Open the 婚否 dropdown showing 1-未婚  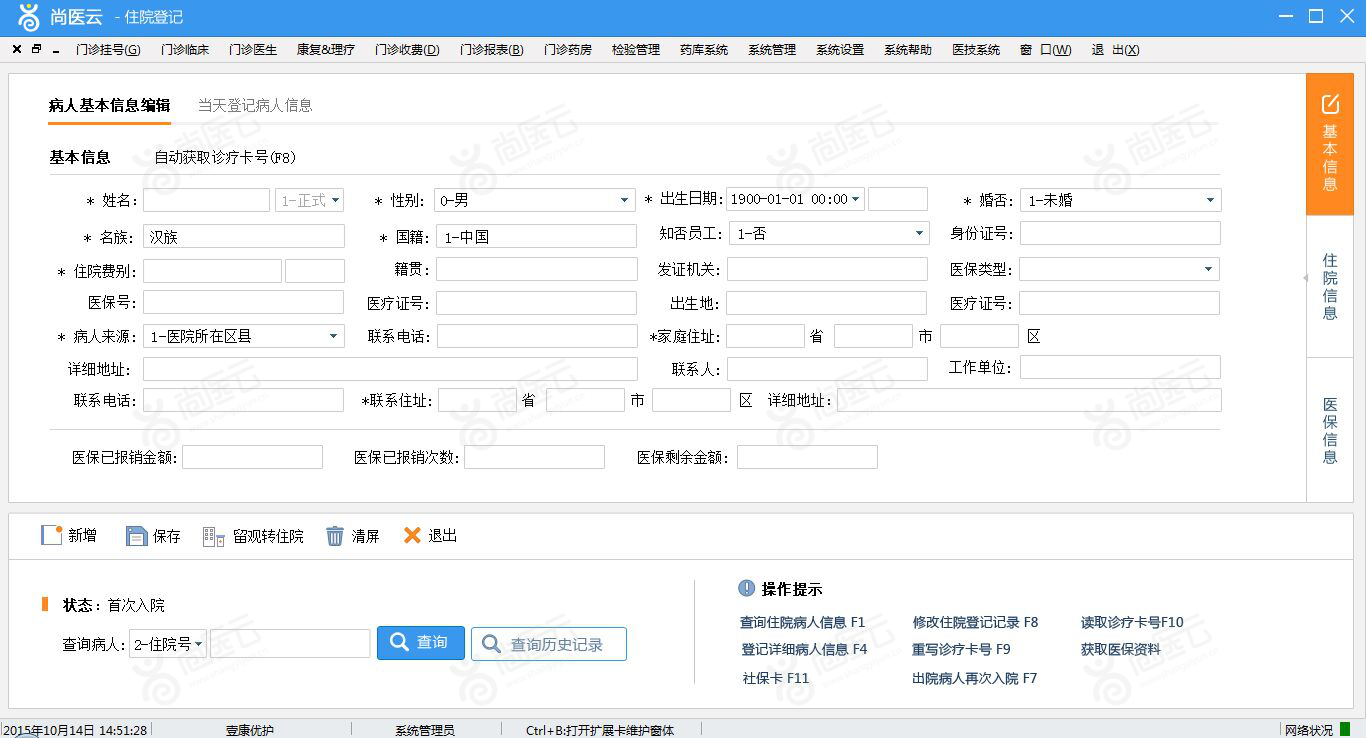click(1120, 200)
